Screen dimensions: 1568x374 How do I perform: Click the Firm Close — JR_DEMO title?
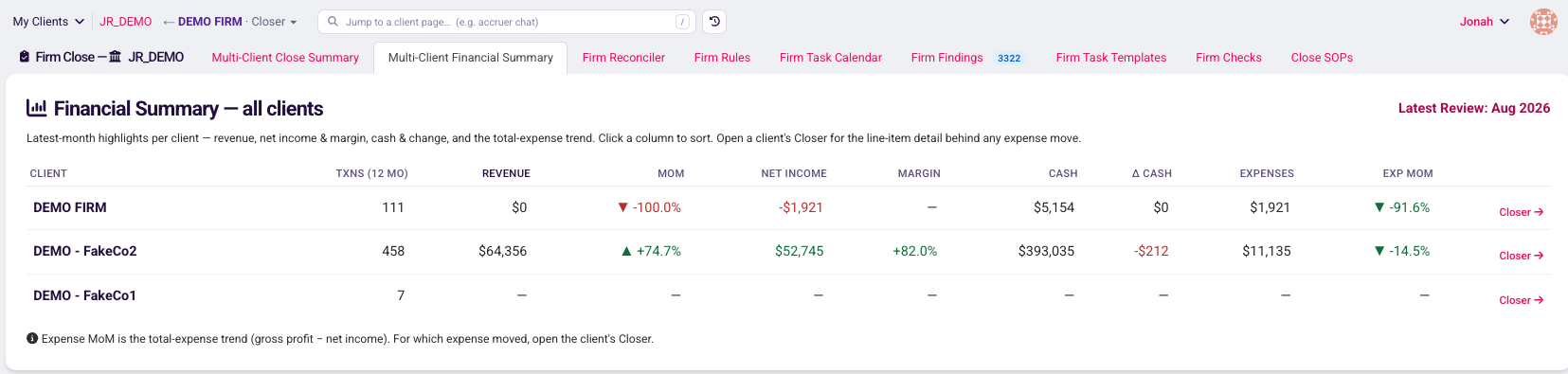click(101, 57)
